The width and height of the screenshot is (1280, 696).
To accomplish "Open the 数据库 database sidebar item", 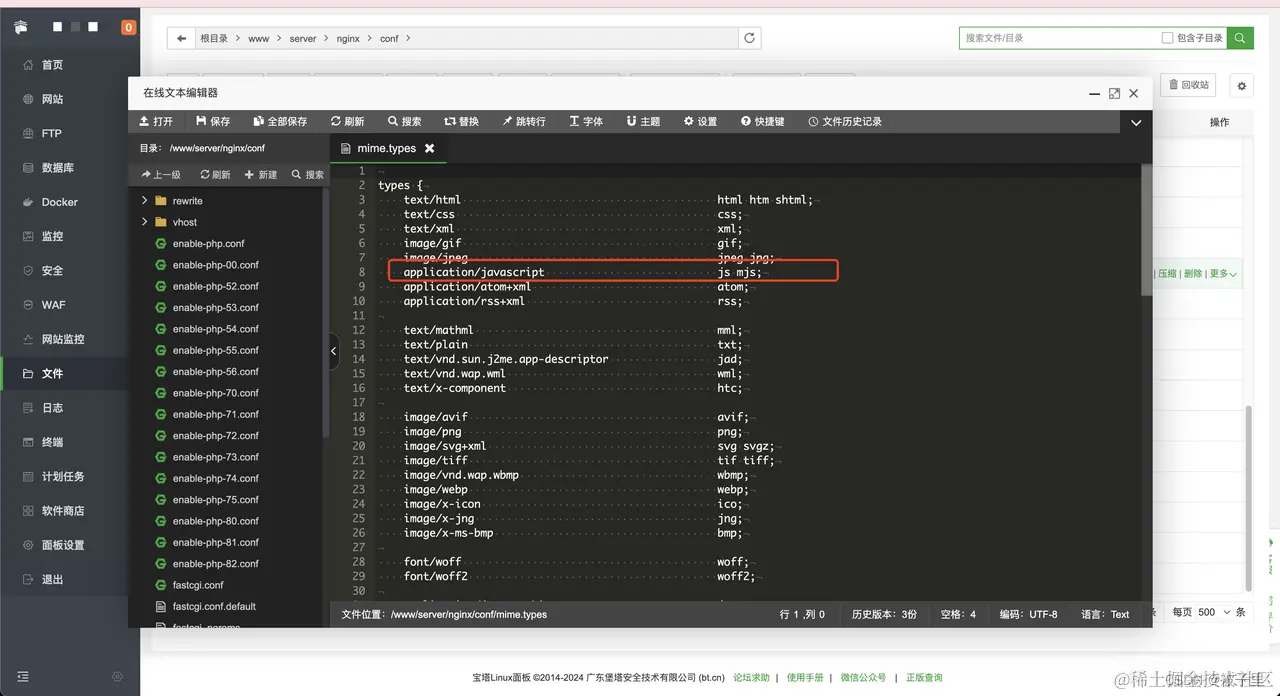I will [58, 168].
